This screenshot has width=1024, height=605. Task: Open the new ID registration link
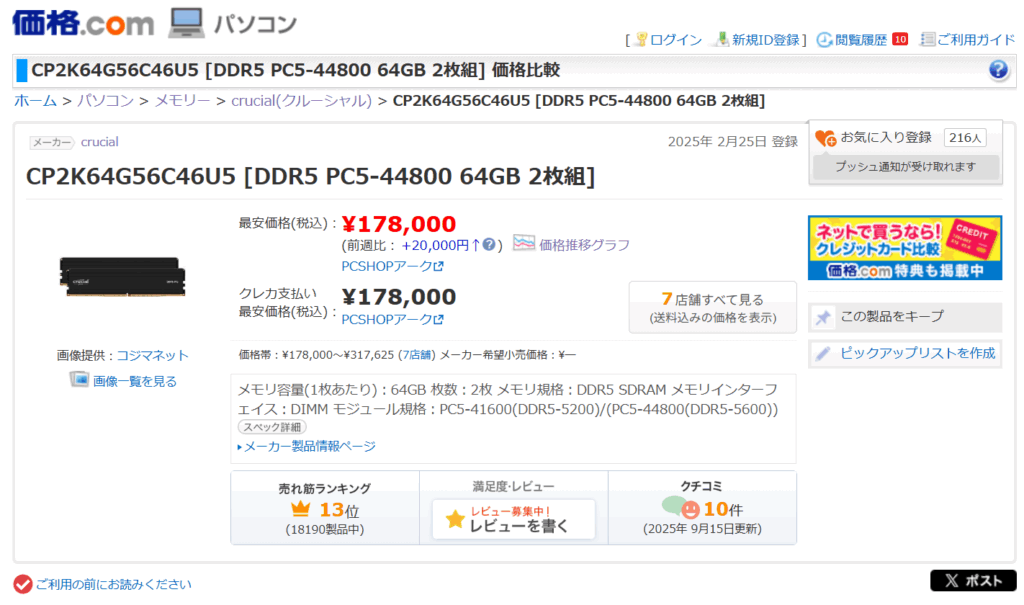(x=766, y=40)
